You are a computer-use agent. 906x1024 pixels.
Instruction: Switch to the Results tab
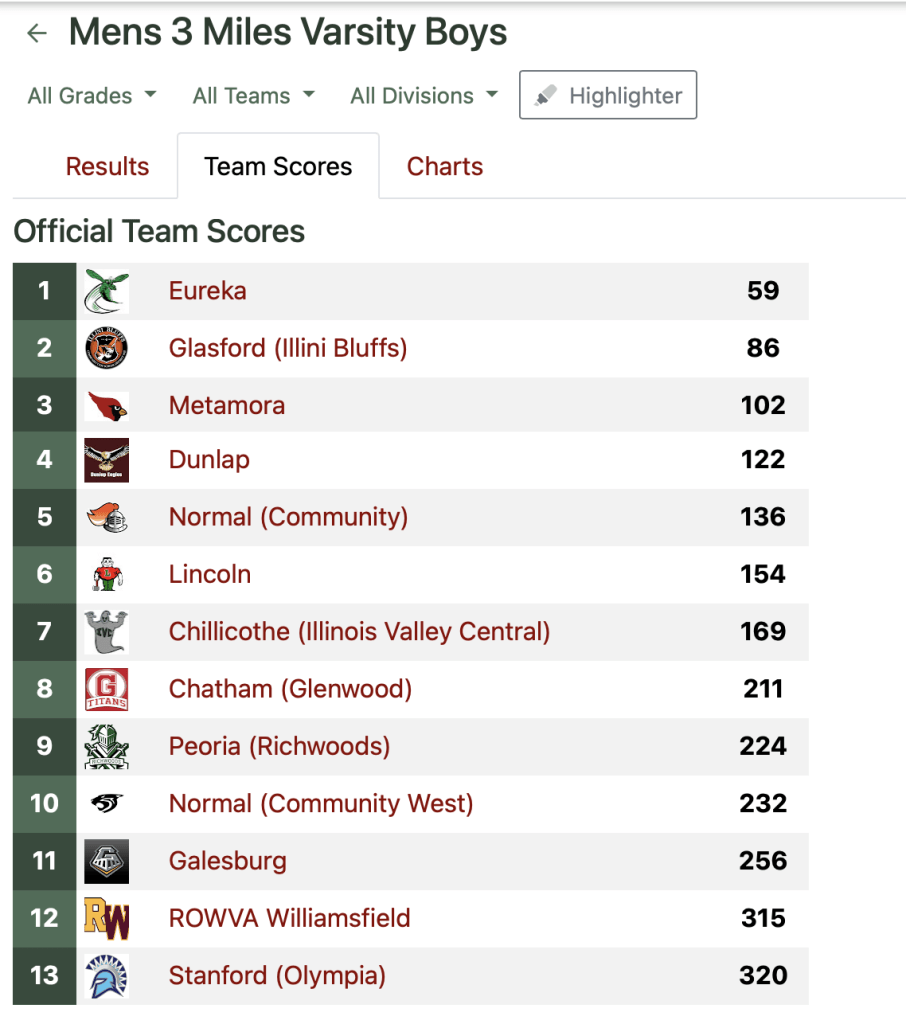tap(107, 167)
